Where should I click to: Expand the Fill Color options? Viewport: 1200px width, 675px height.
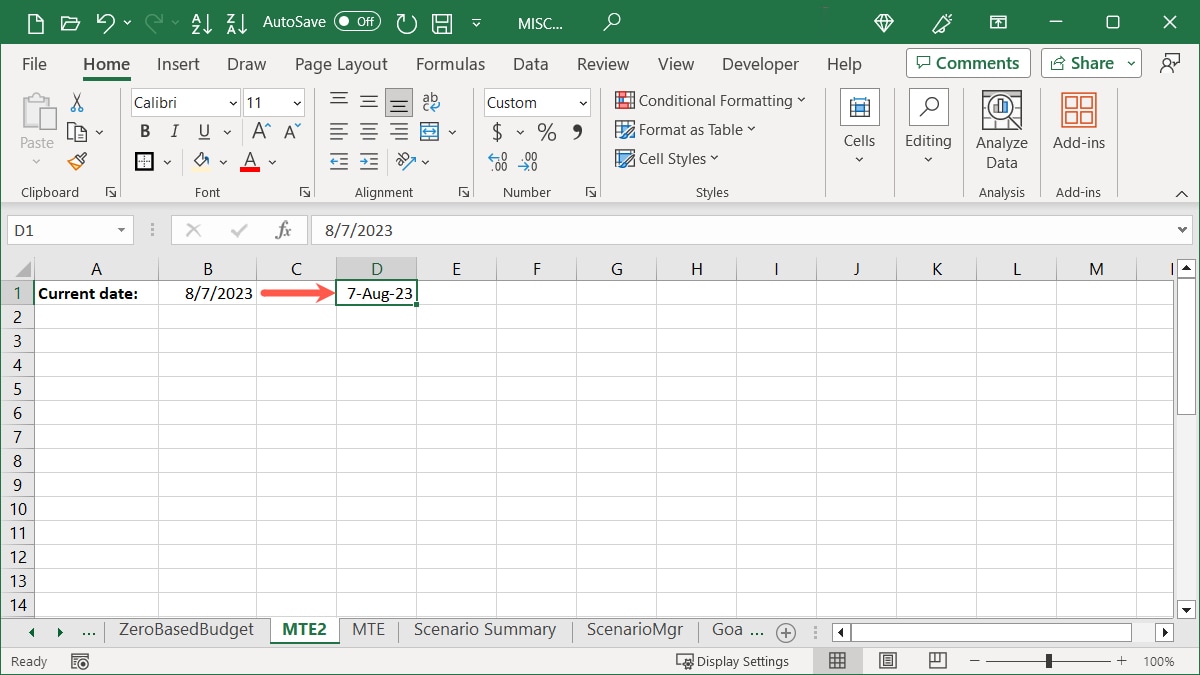tap(223, 161)
